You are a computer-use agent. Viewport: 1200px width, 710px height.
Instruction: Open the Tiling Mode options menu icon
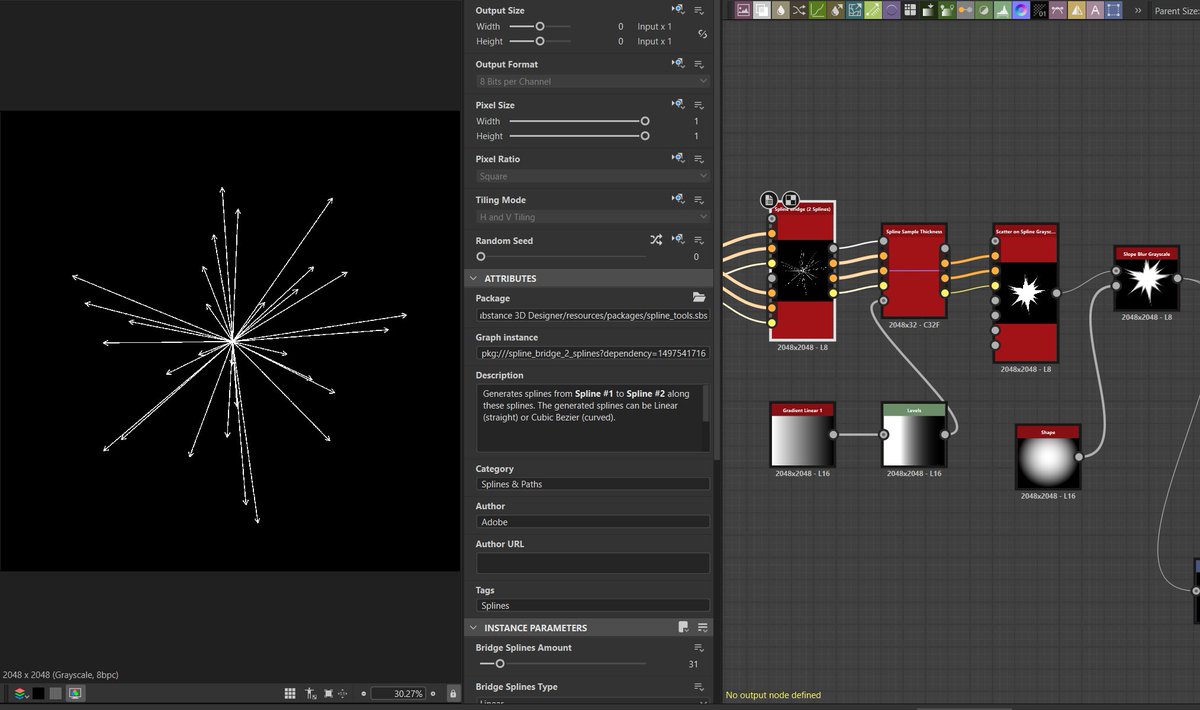[700, 199]
